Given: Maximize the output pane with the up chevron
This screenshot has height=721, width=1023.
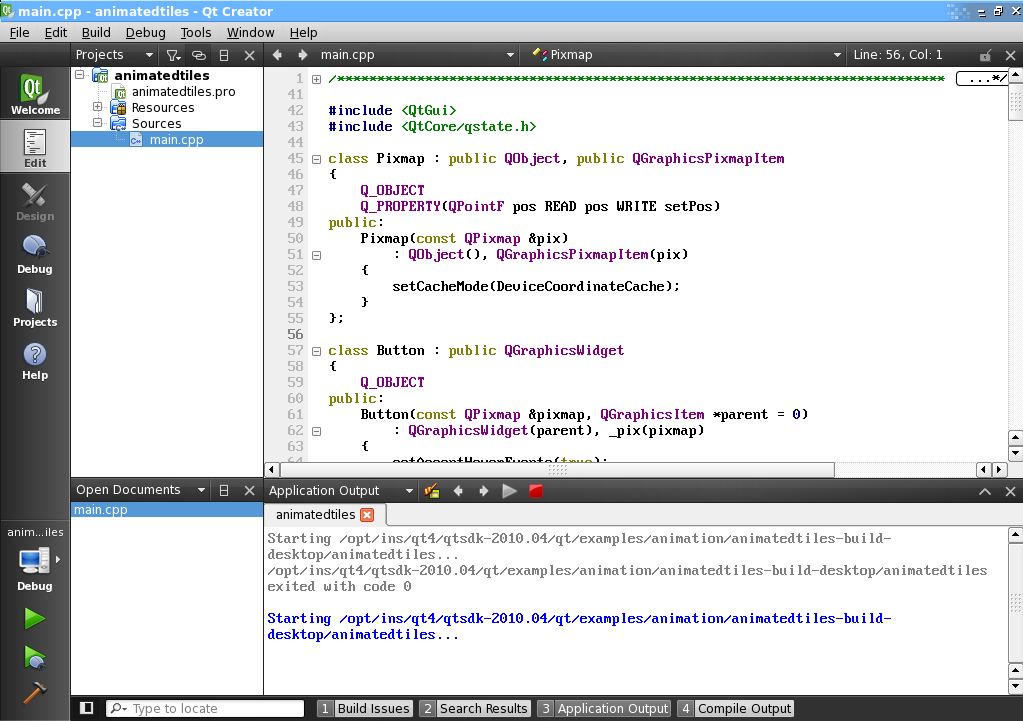Looking at the screenshot, I should 985,491.
